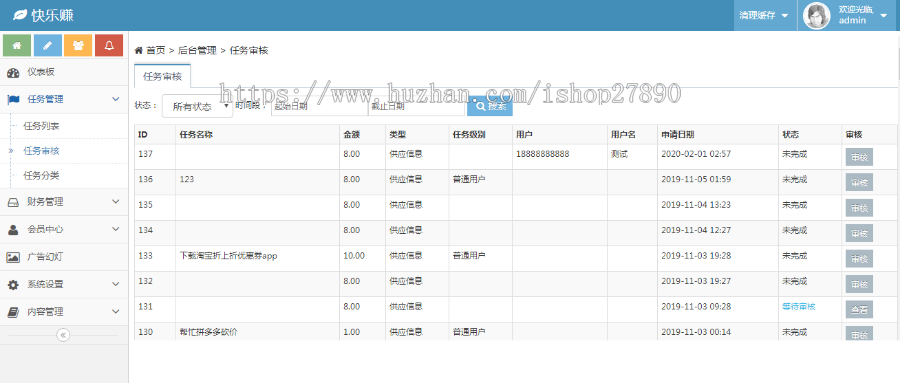Click the blue pencil shortcut icon
This screenshot has height=383, width=900.
pos(48,45)
